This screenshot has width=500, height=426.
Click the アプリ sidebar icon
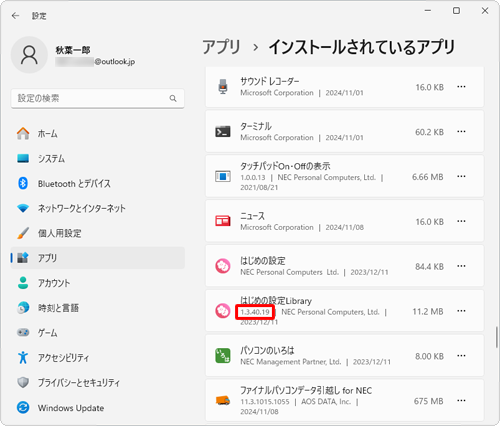pyautogui.click(x=23, y=258)
